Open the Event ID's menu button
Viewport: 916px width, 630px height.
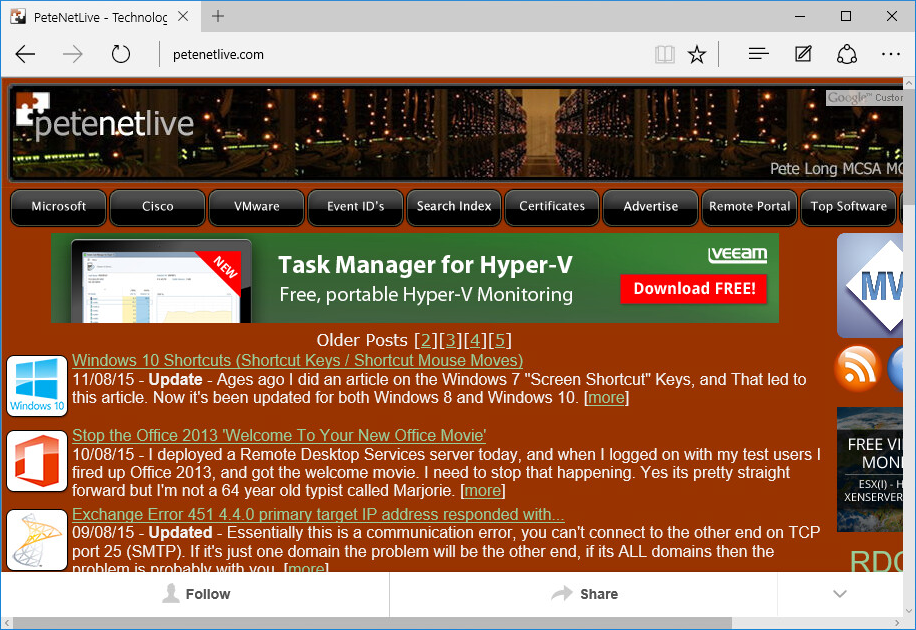tap(355, 207)
